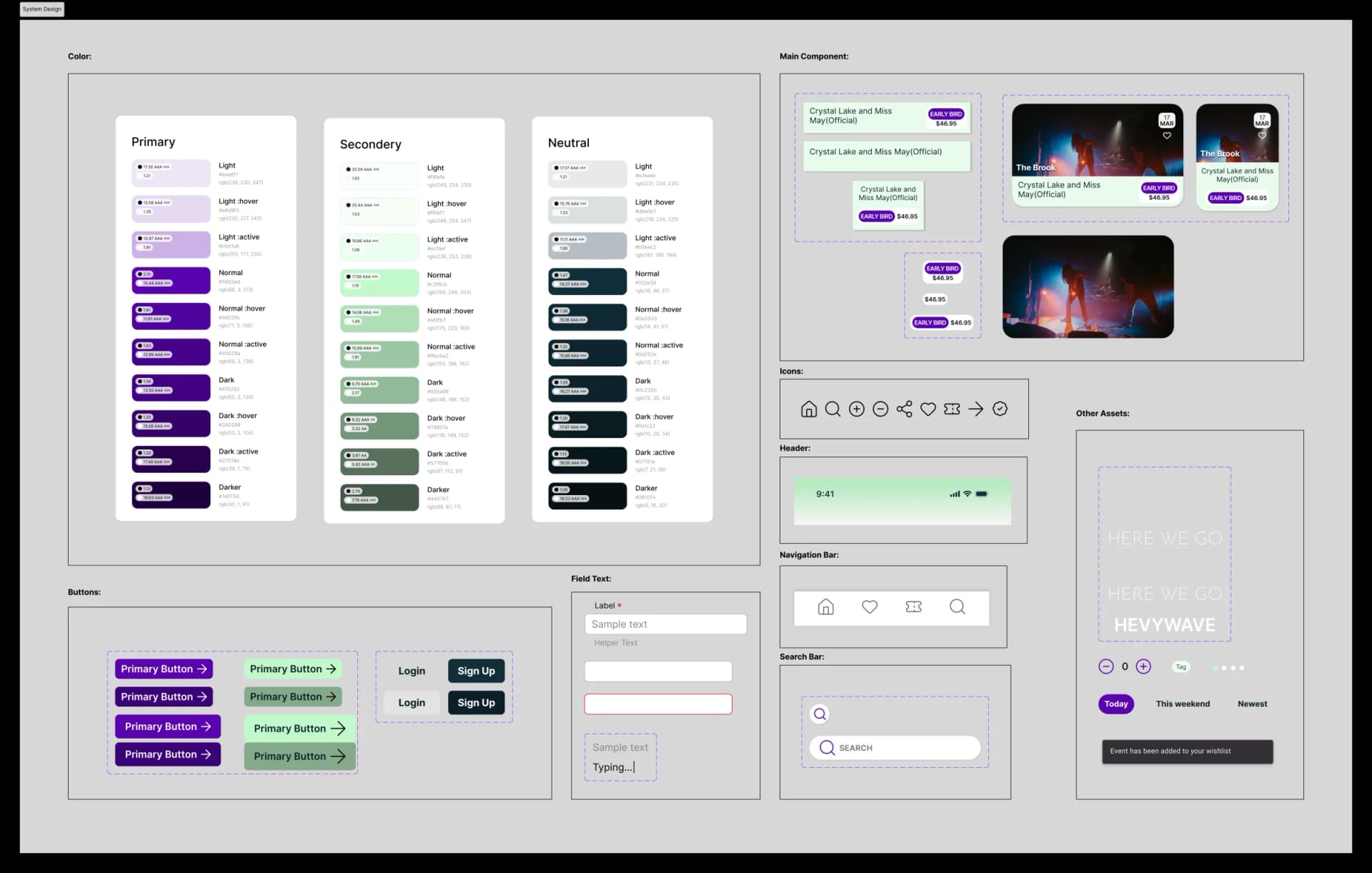Click the round collapsed search icon button
The width and height of the screenshot is (1372, 873).
coord(820,714)
